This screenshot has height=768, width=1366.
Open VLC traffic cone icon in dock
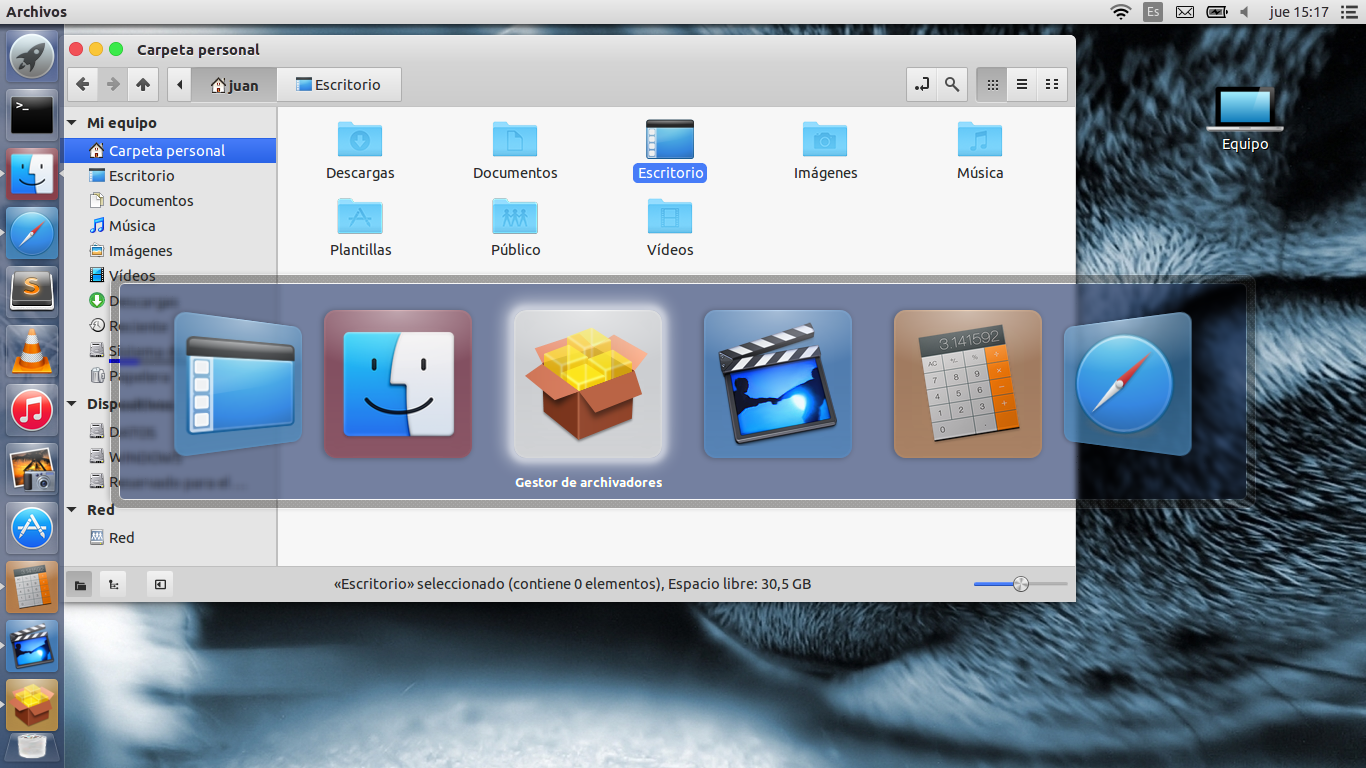(x=32, y=350)
